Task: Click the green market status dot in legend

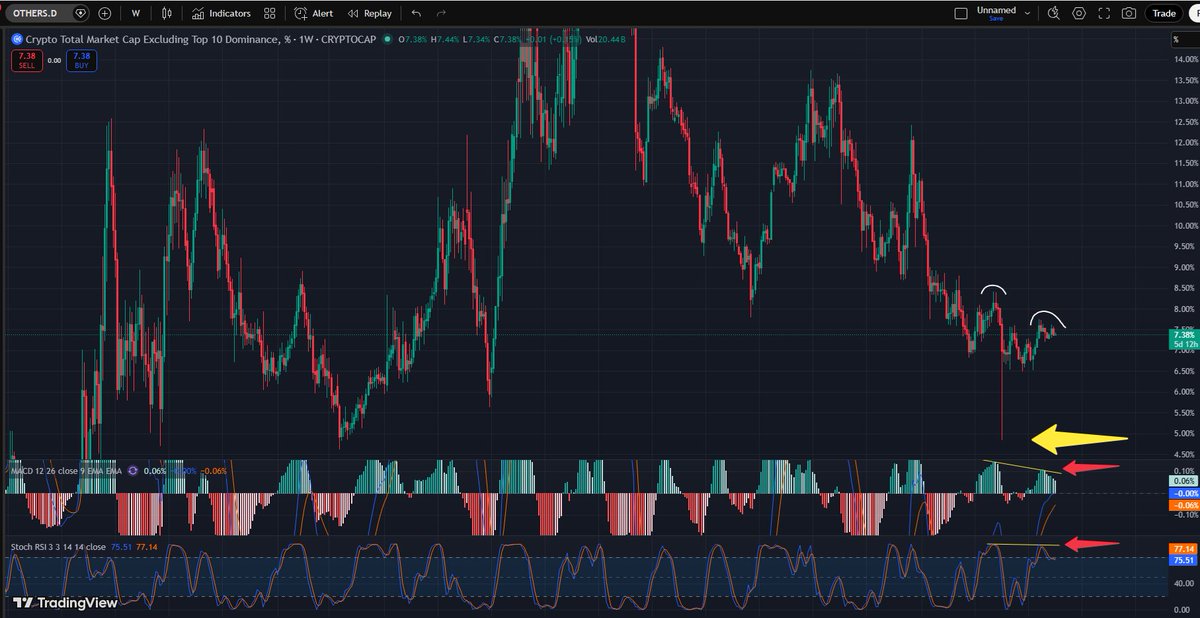Action: 387,39
